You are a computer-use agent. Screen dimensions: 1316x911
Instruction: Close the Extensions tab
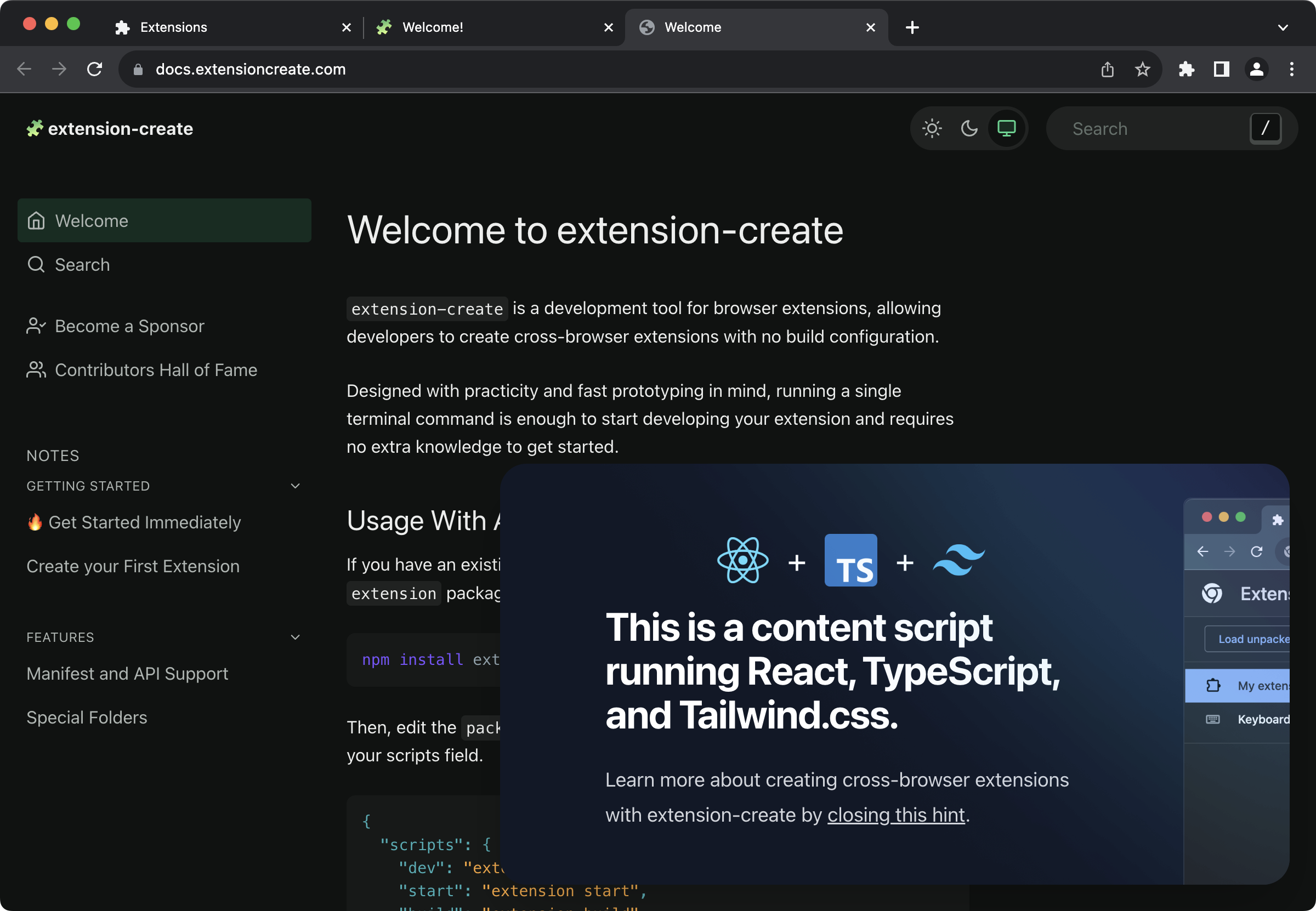(347, 27)
